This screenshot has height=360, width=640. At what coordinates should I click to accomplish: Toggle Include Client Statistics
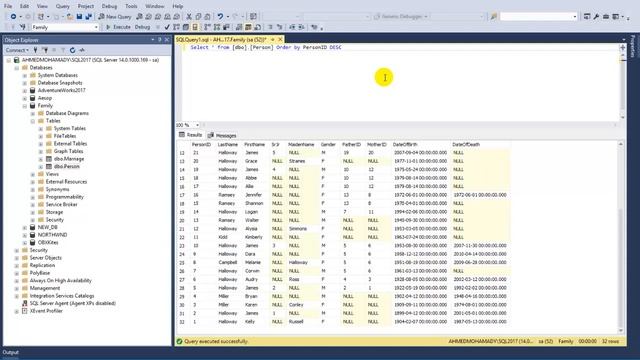[x=226, y=27]
